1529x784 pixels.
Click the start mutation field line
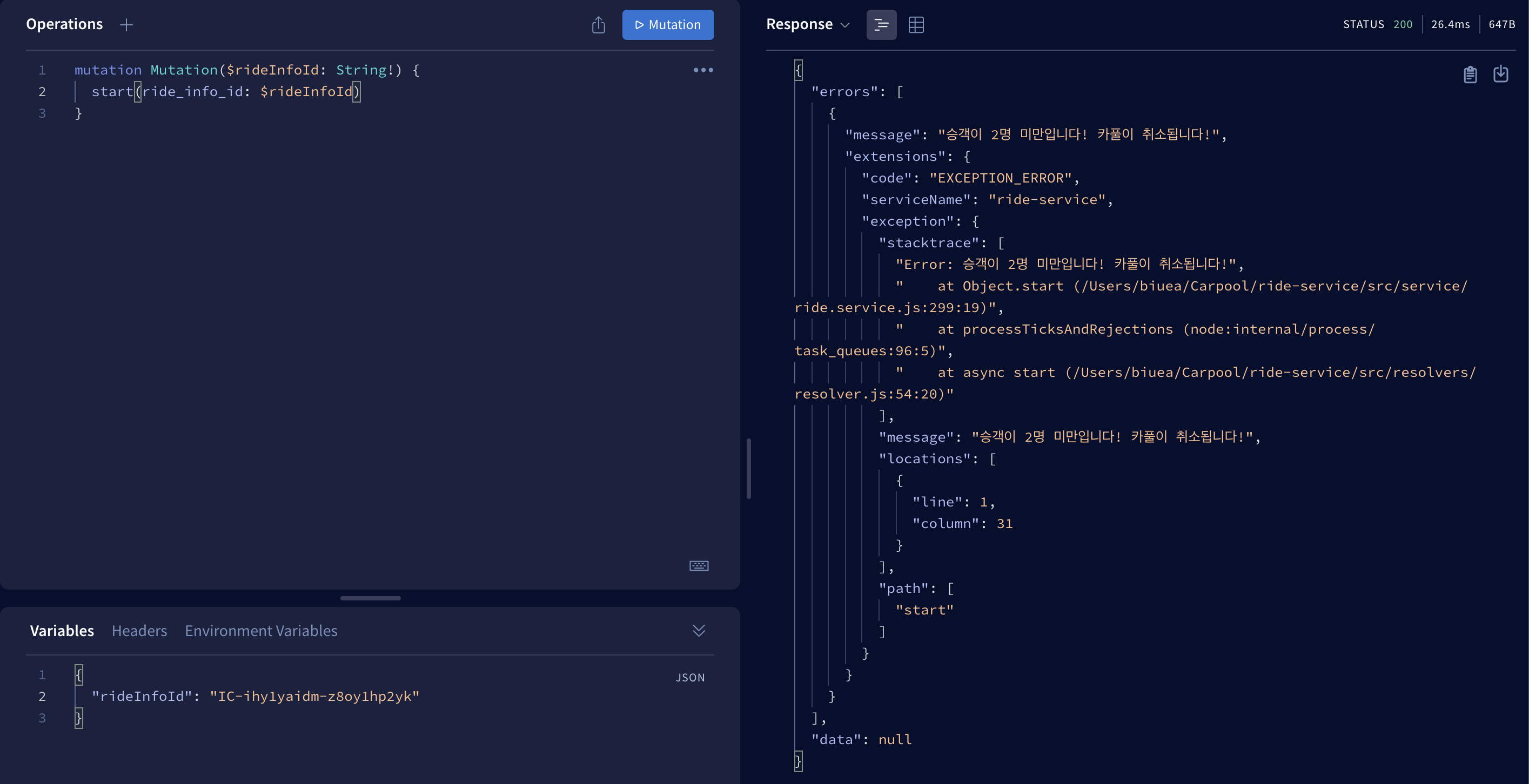point(225,92)
